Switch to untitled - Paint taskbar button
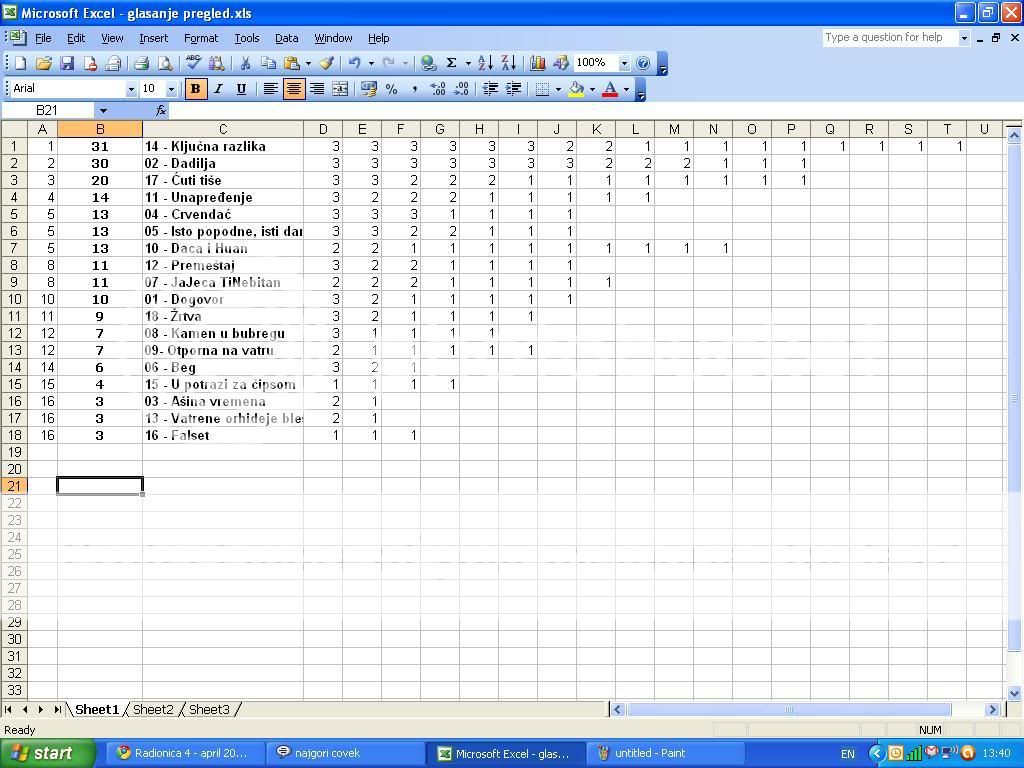The height and width of the screenshot is (768, 1024). pos(649,753)
